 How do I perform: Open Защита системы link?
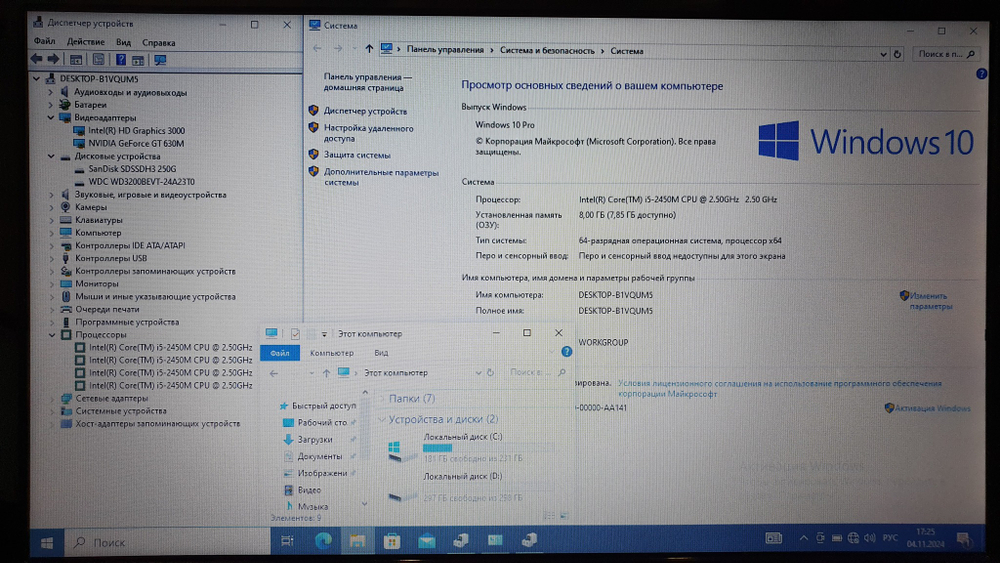coord(357,155)
